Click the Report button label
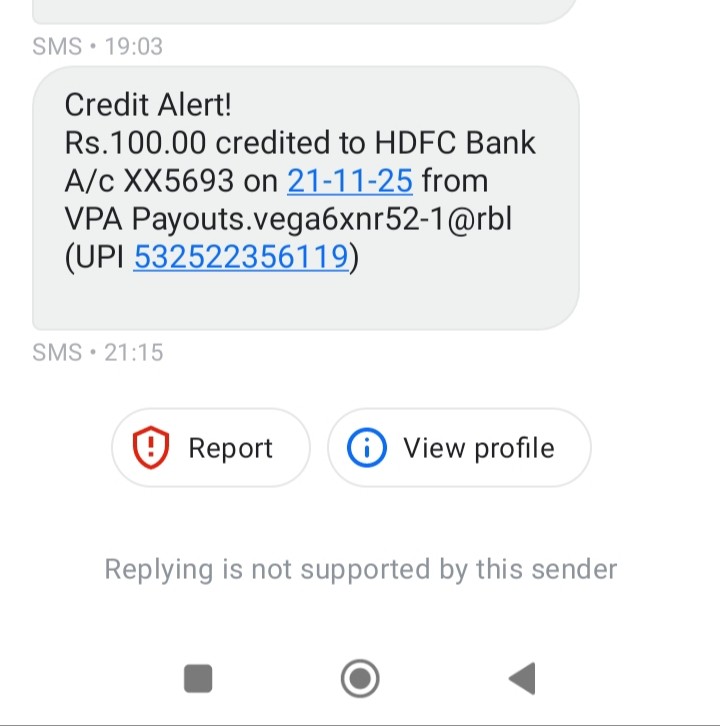The height and width of the screenshot is (726, 720). 230,448
